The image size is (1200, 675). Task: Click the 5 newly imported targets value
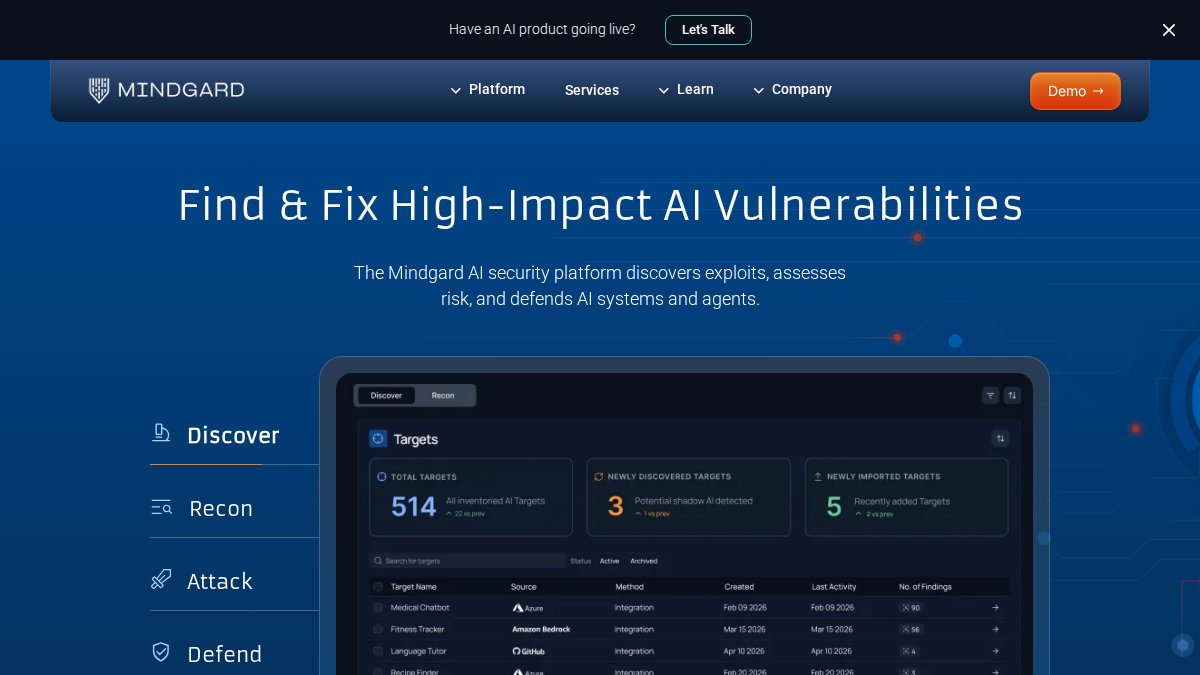(834, 506)
